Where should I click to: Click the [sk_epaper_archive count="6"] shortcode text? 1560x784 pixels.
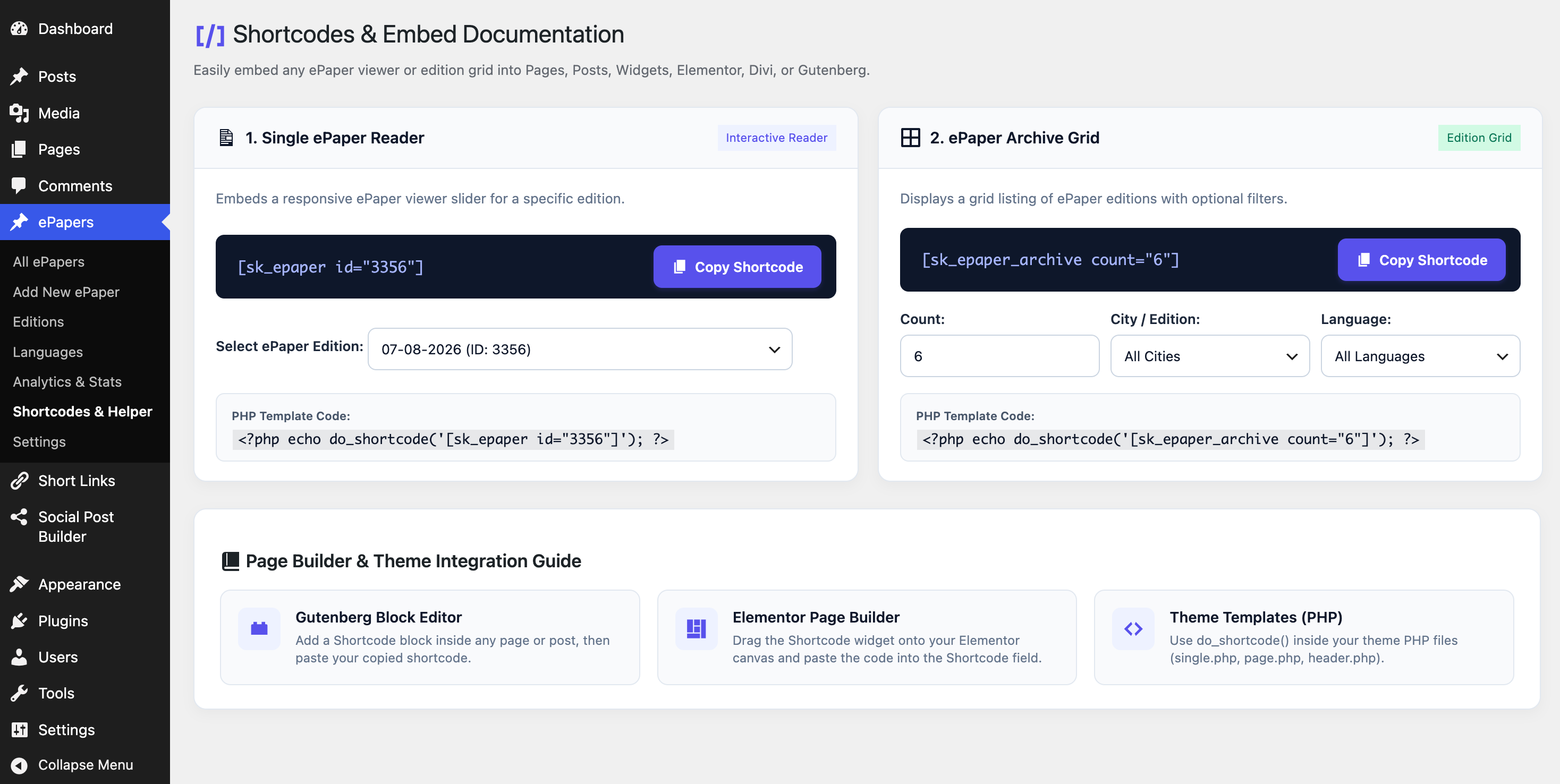(x=1050, y=260)
